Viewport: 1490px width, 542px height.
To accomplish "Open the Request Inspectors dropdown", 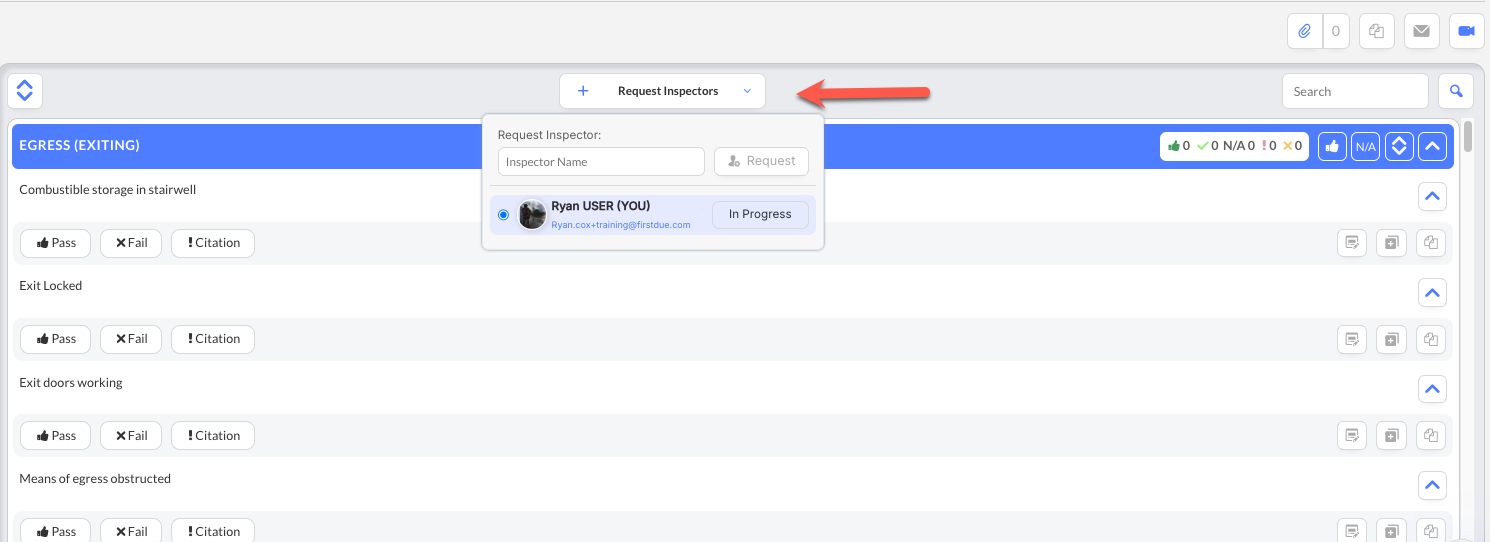I will tap(662, 91).
